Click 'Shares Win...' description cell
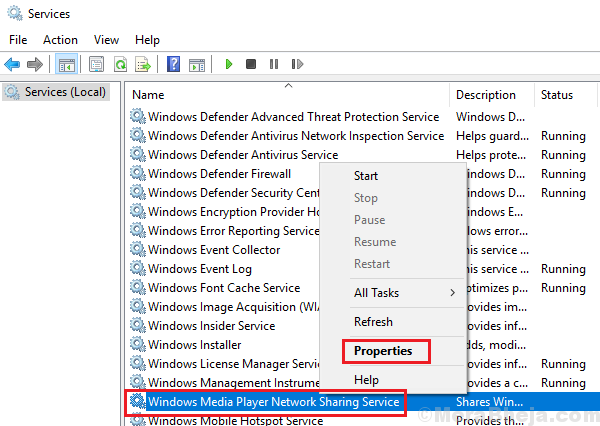Screen dimensions: 600x426 coord(489,402)
